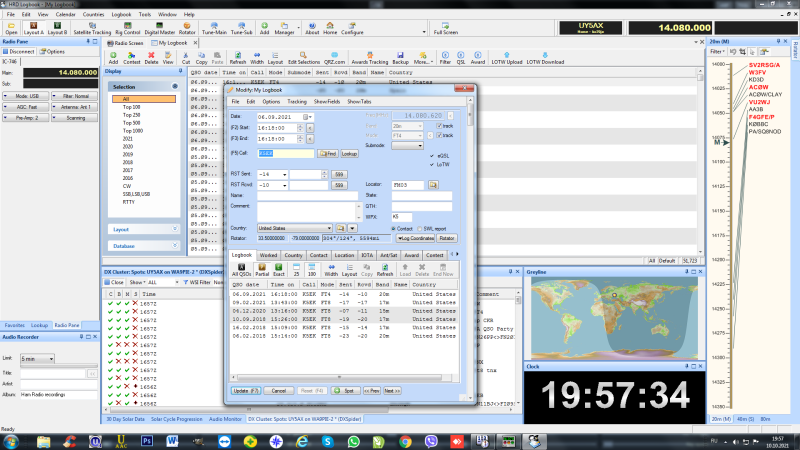This screenshot has width=800, height=450.
Task: Click the logbook Backup icon
Action: [x=400, y=58]
